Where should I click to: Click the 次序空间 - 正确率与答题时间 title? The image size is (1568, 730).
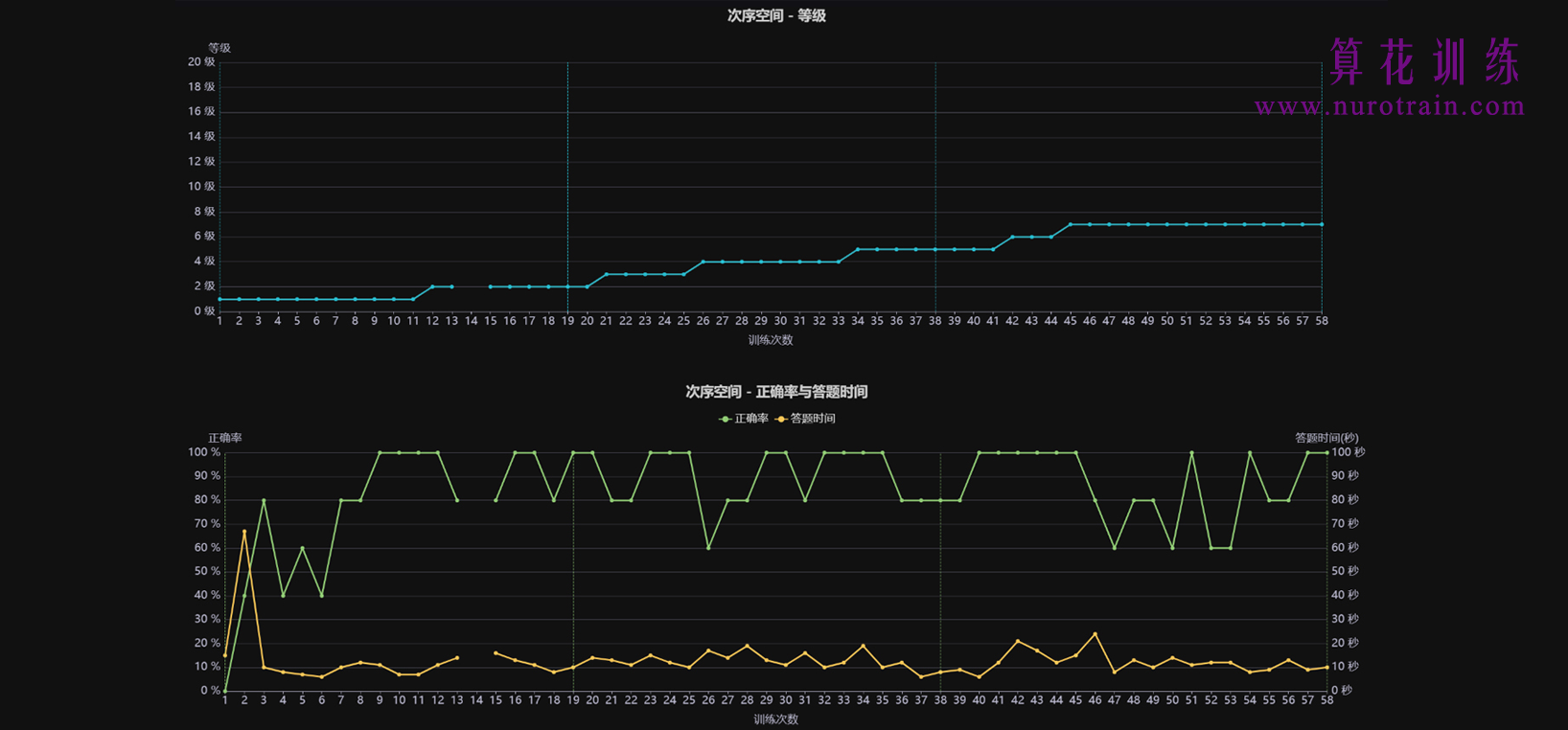pyautogui.click(x=776, y=392)
